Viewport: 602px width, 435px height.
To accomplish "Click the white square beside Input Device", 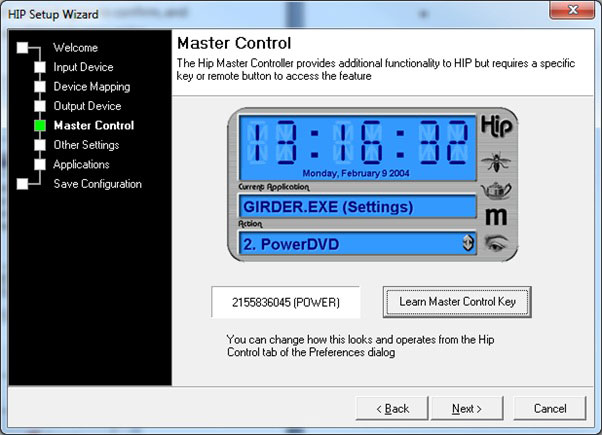I will coord(40,67).
